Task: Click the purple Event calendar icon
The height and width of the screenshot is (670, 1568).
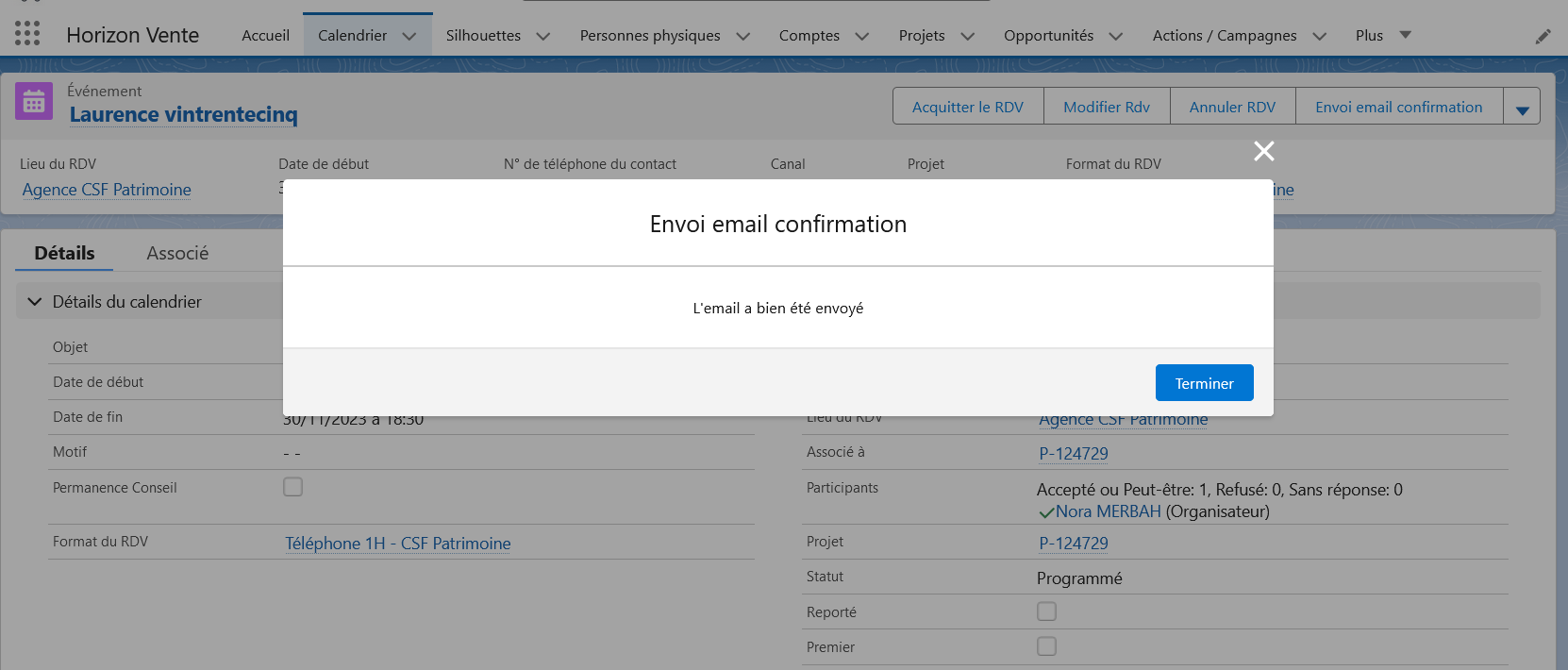Action: [34, 101]
